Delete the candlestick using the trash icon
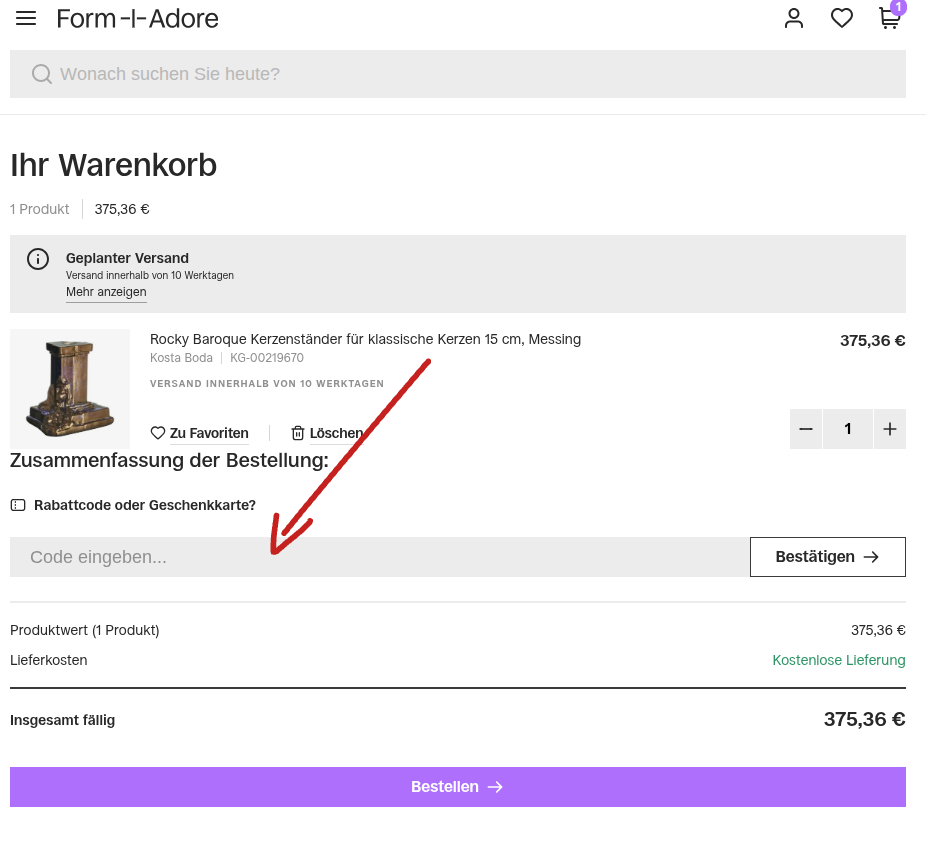 point(298,433)
